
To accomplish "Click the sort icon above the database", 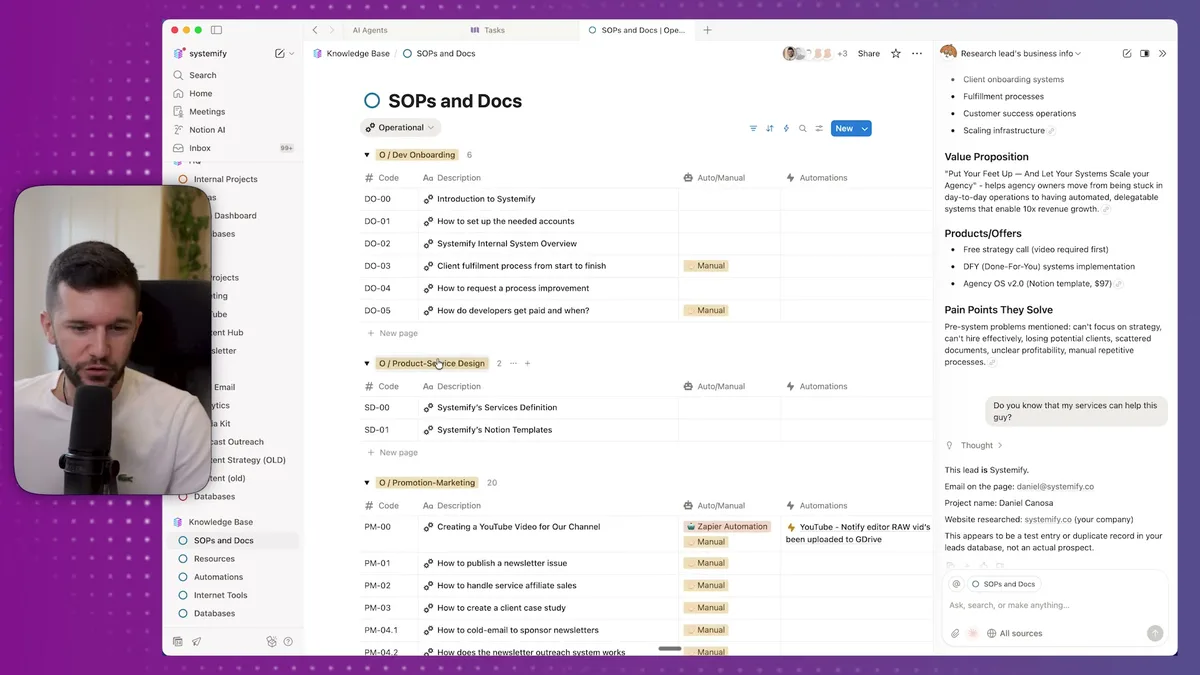I will click(x=770, y=128).
